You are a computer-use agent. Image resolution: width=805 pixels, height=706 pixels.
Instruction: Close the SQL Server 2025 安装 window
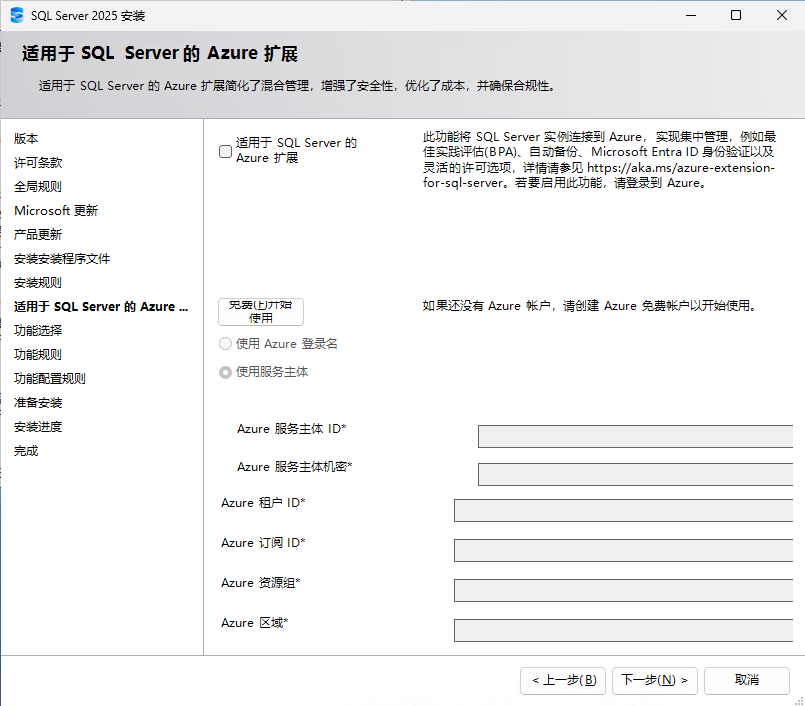(x=781, y=15)
